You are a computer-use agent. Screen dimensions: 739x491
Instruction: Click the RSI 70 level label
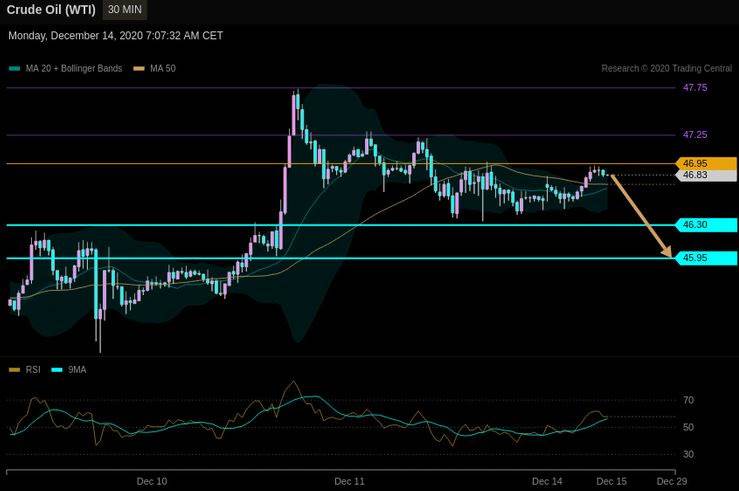pos(688,400)
